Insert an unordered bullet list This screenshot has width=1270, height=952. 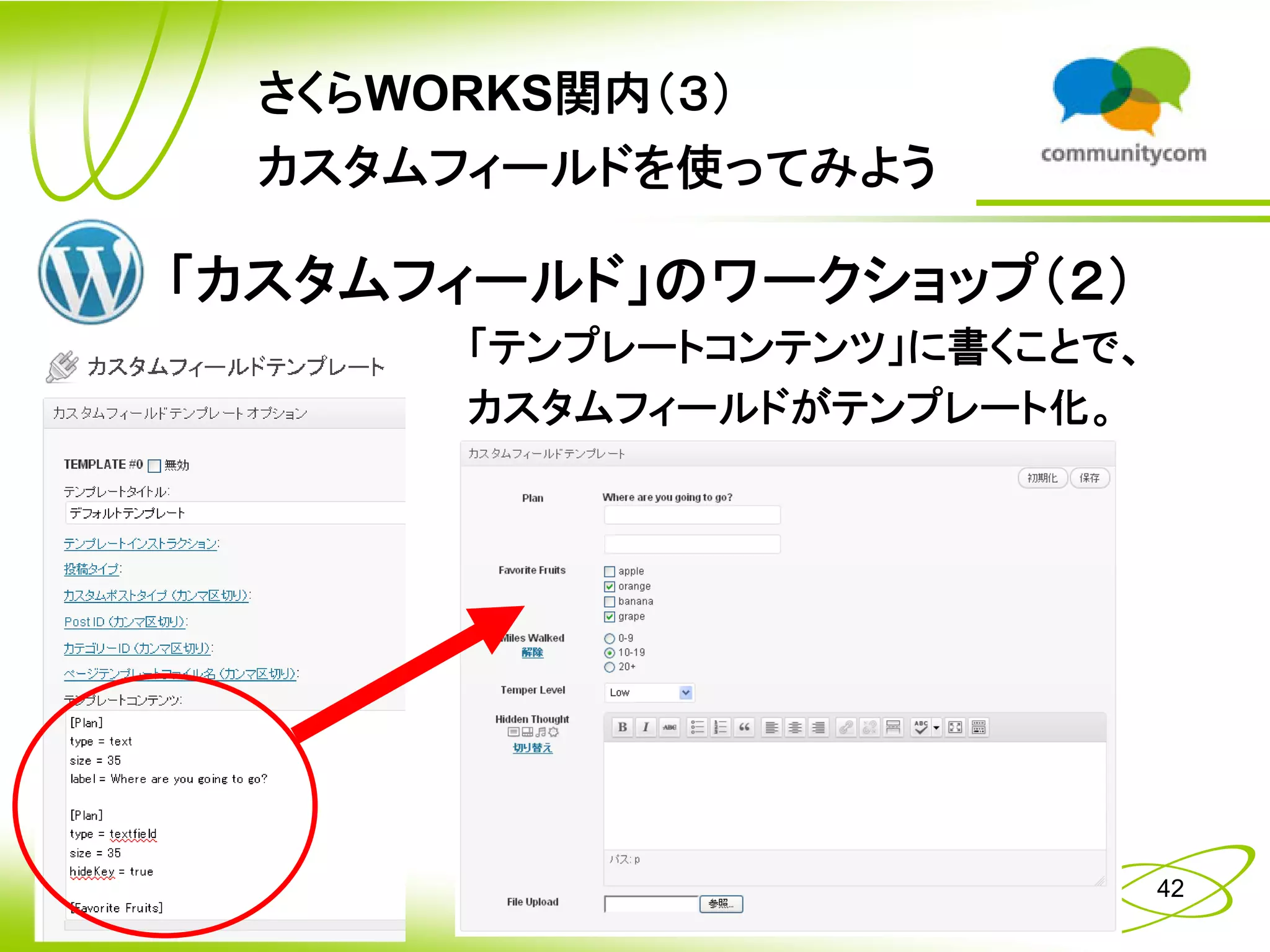pyautogui.click(x=697, y=727)
